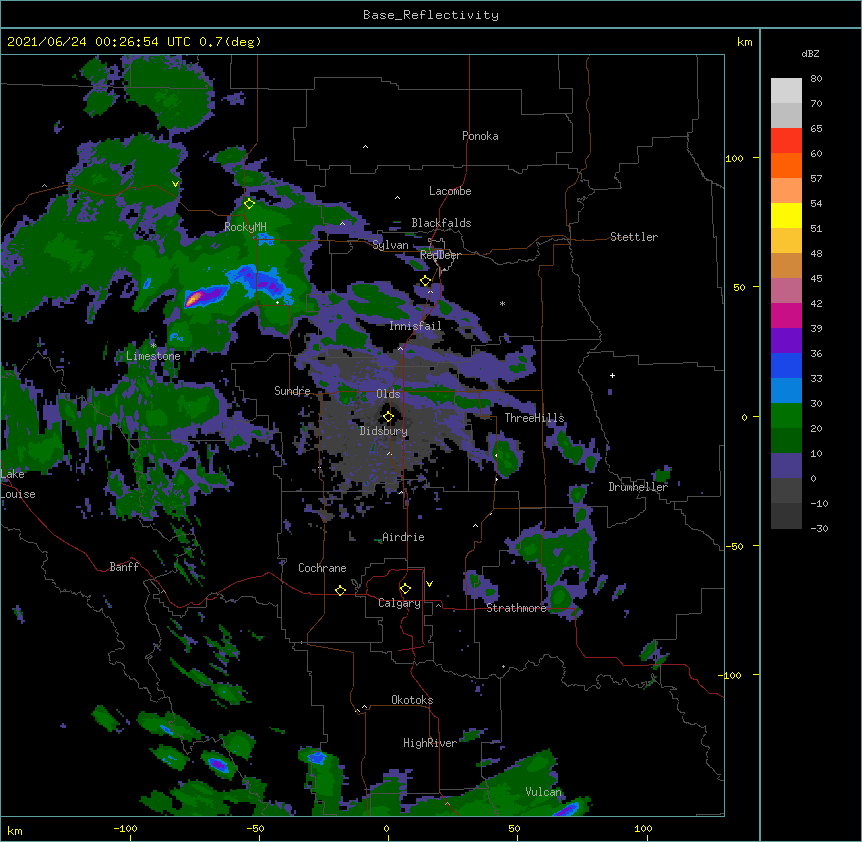Click the Drumheller label
This screenshot has width=862, height=842.
coord(638,487)
